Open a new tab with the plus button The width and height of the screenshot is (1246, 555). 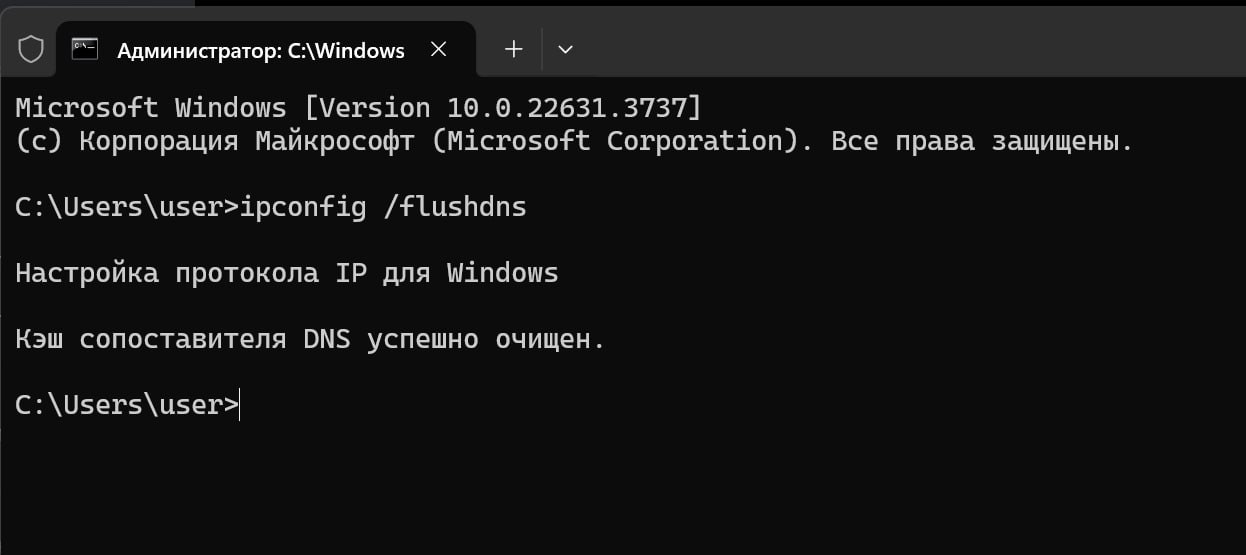coord(513,49)
